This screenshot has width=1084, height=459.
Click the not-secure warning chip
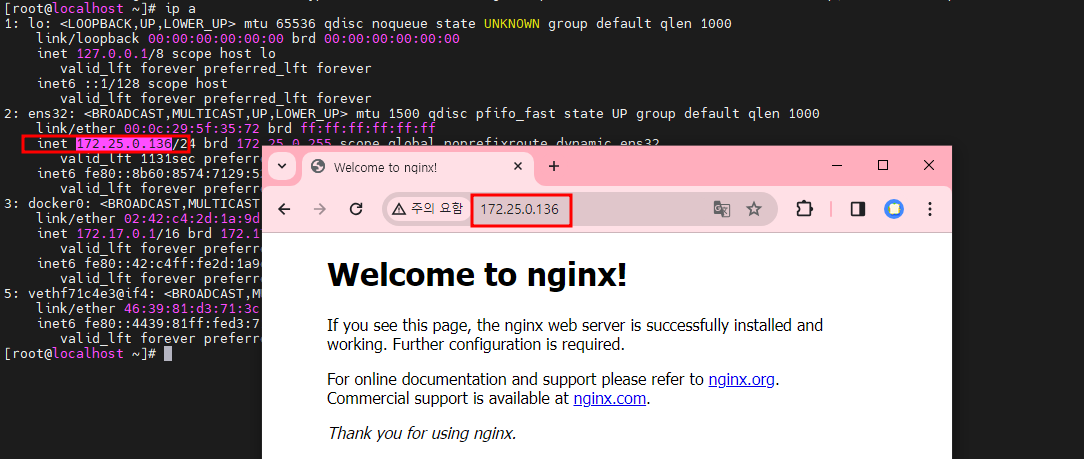tap(427, 209)
